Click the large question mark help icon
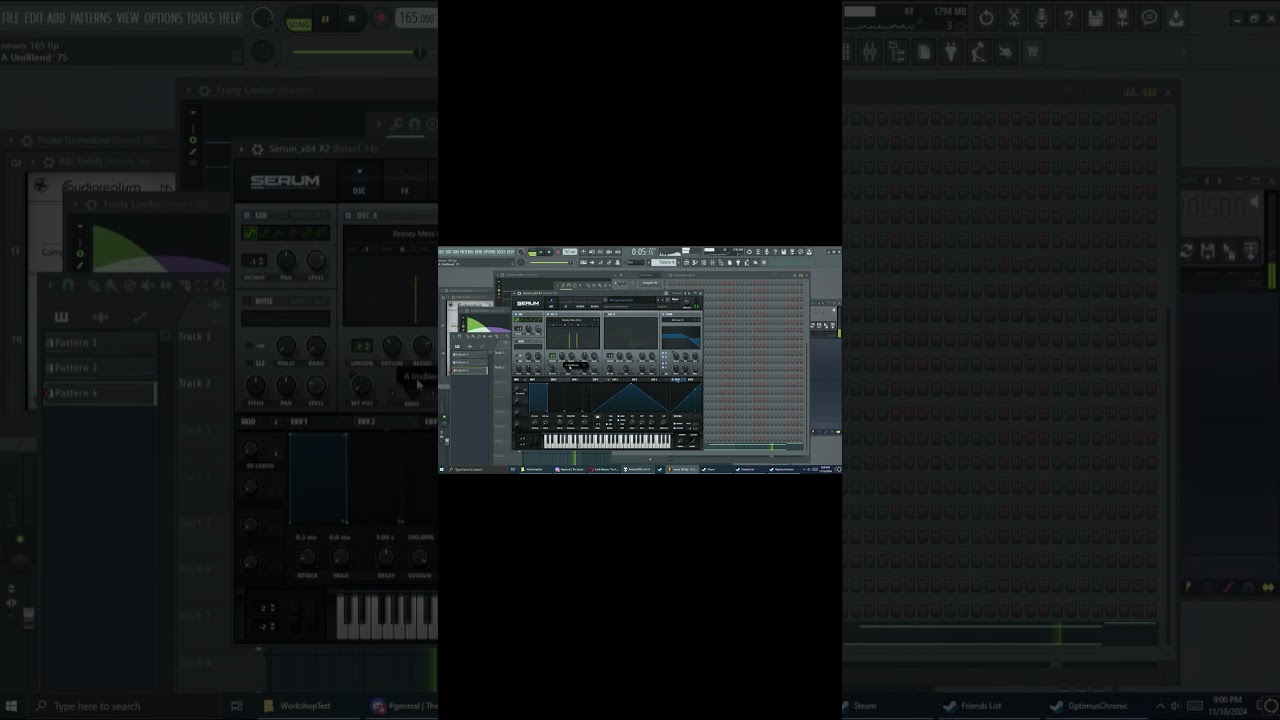 [x=1068, y=18]
